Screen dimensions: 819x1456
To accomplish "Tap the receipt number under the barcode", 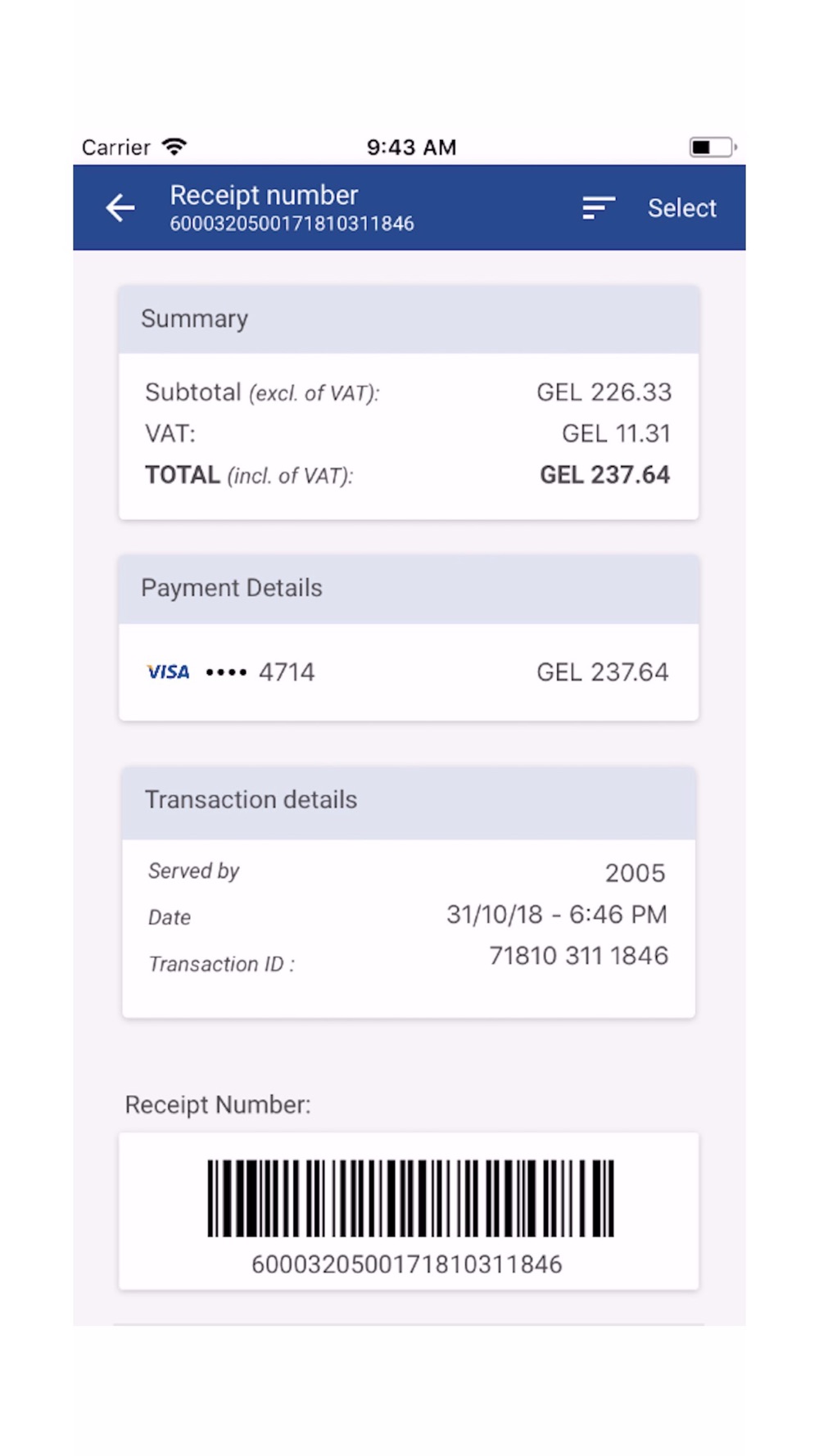I will [x=406, y=1264].
